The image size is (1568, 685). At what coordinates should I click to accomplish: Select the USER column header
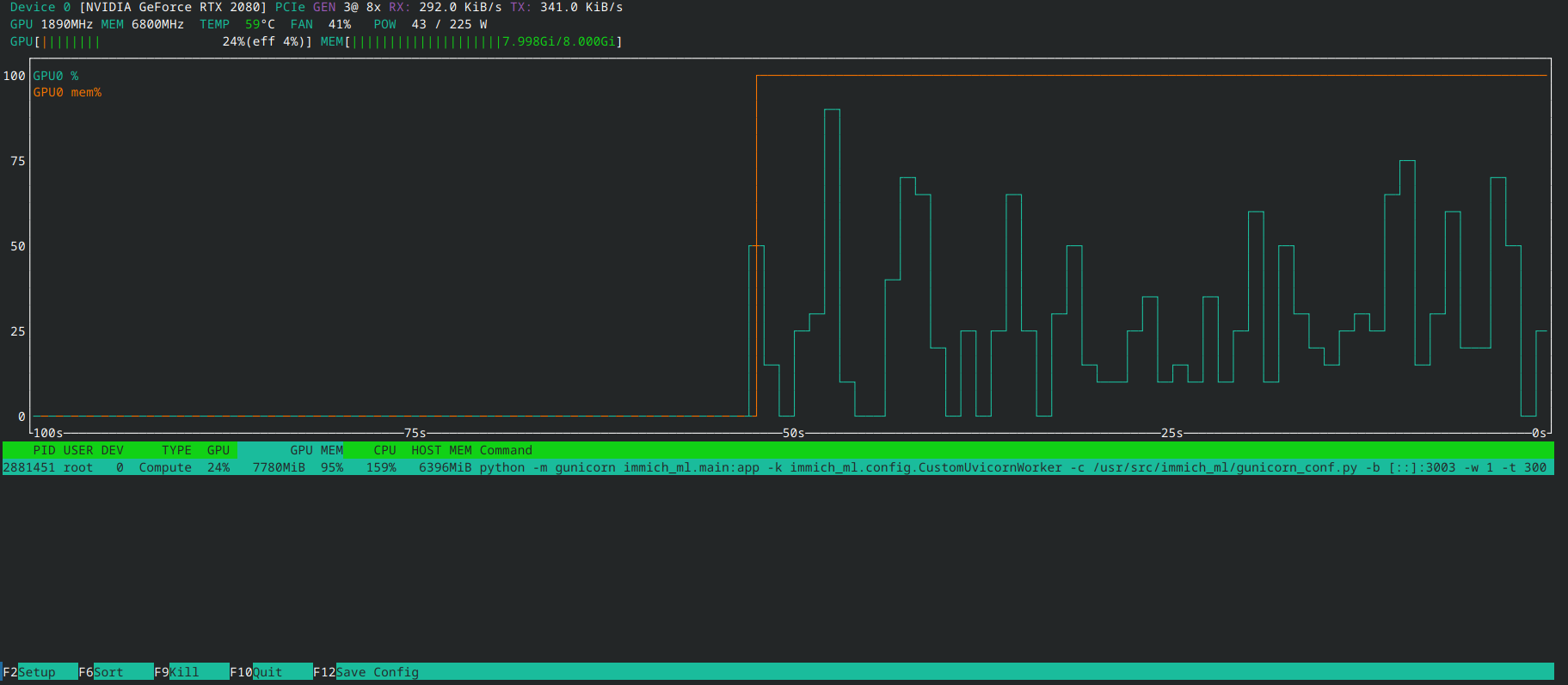(x=78, y=450)
